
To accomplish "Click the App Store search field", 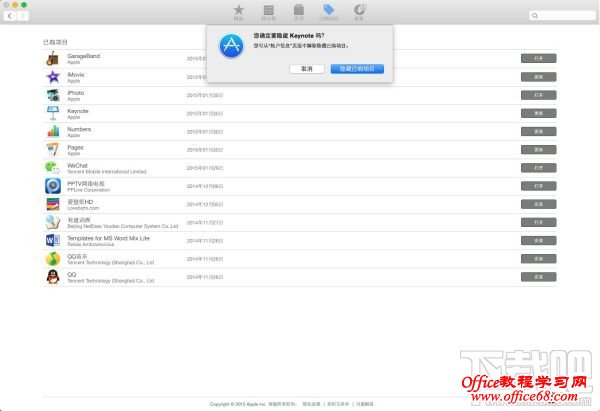I will [x=562, y=15].
